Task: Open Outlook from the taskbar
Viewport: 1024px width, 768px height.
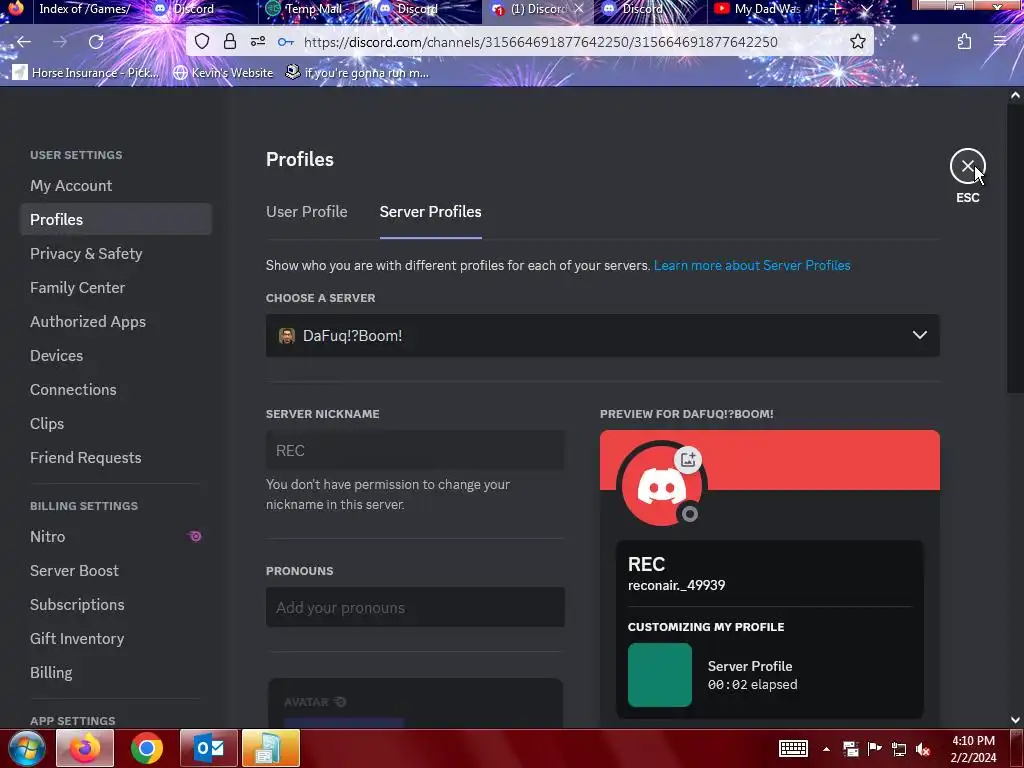Action: 209,748
